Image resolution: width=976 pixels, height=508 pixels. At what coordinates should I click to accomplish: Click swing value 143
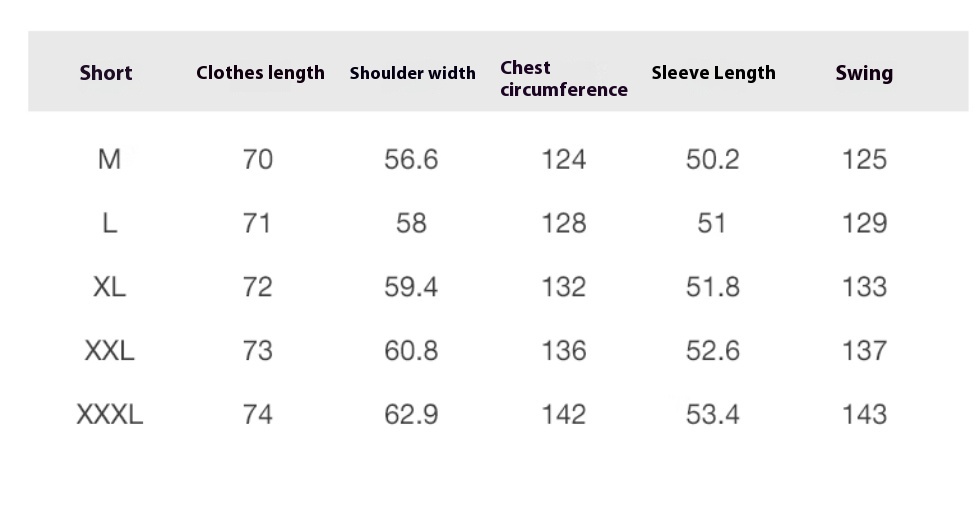click(864, 415)
